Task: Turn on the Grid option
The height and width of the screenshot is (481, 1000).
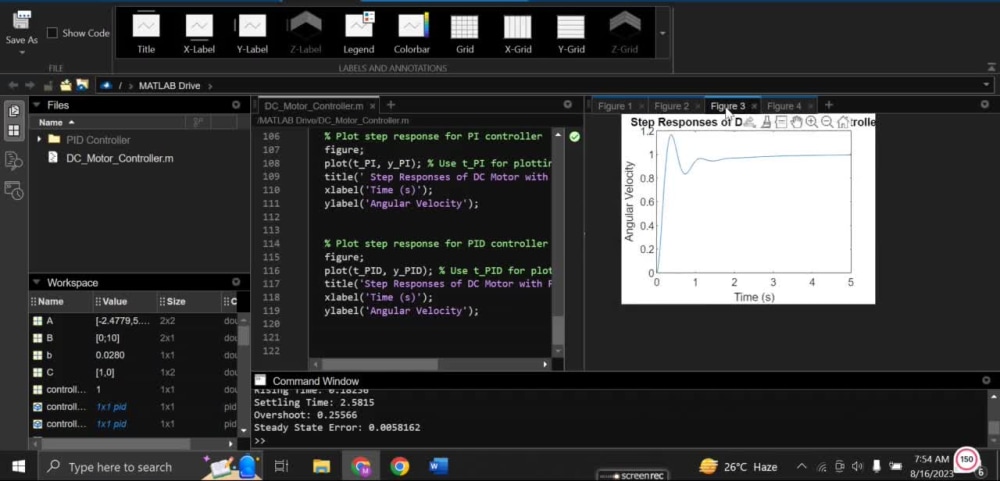Action: point(465,32)
